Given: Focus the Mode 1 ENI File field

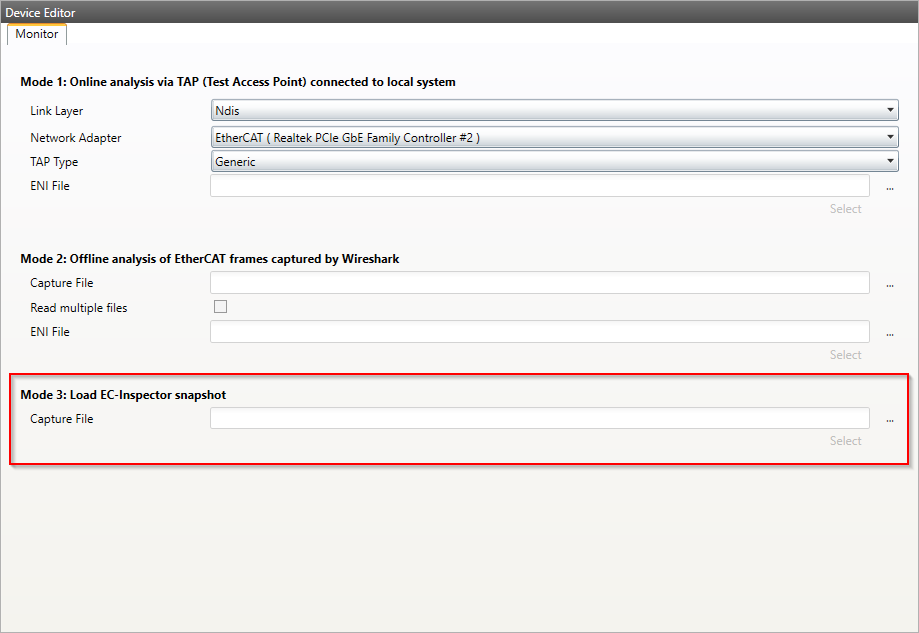Looking at the screenshot, I should [539, 186].
